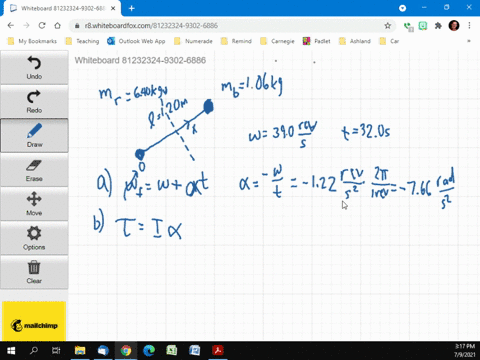
Task: Activate the Move tool
Action: point(34,204)
